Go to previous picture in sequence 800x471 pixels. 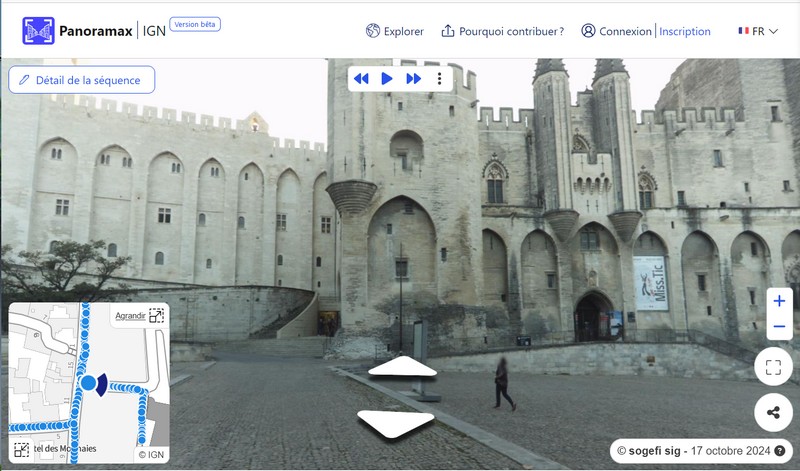coord(361,78)
